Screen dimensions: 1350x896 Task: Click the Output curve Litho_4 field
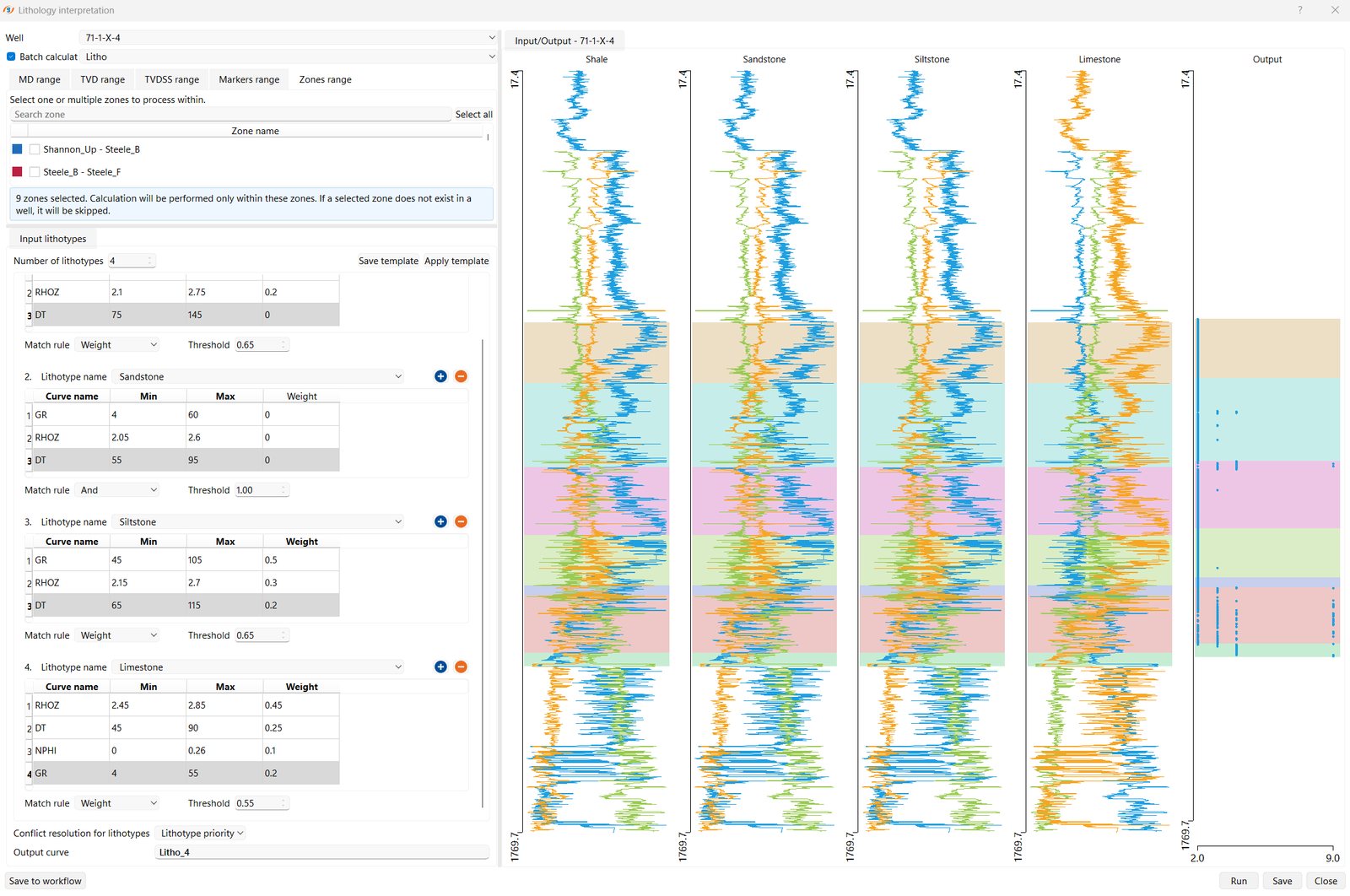coord(322,852)
